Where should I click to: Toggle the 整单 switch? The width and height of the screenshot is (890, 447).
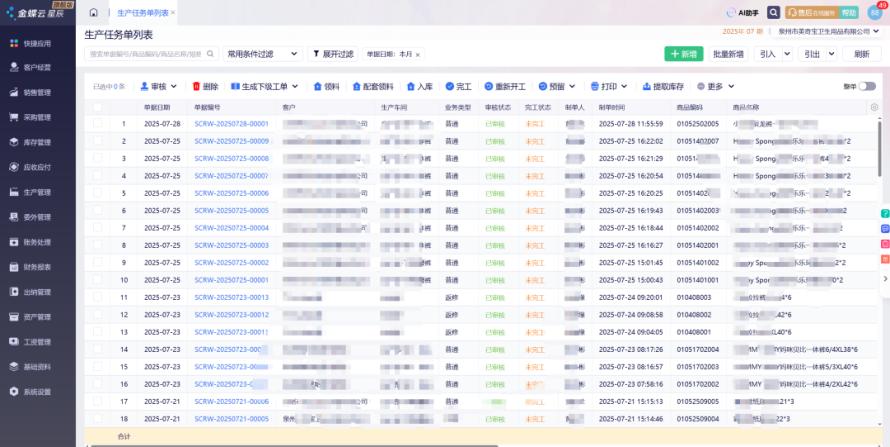point(867,87)
